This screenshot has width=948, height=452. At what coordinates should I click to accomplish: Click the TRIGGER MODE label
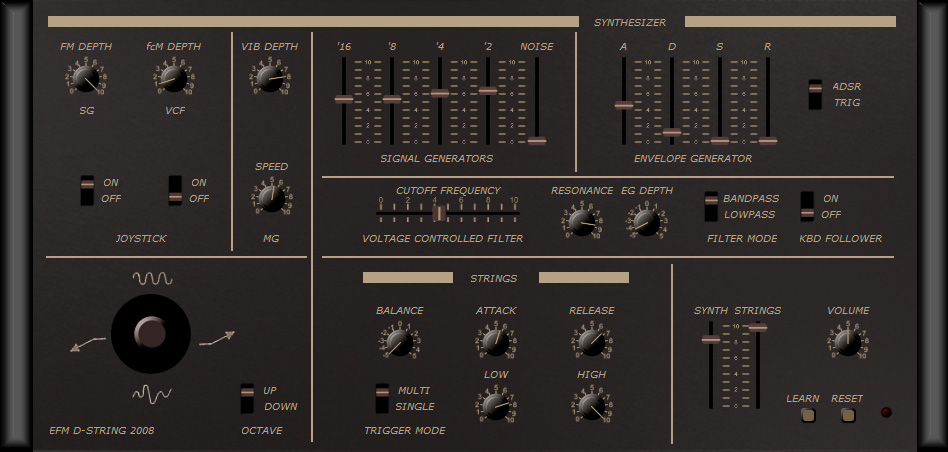coord(404,431)
